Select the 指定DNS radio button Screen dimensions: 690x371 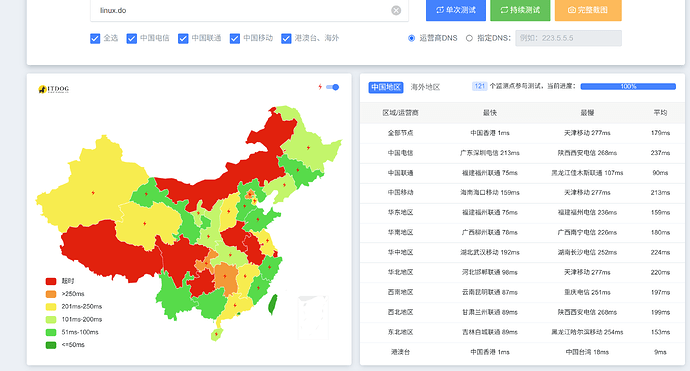pos(469,38)
